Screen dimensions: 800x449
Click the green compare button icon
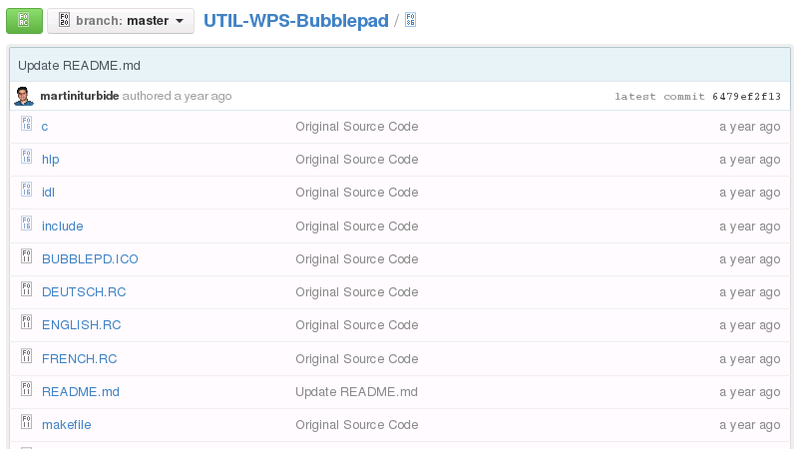point(24,20)
